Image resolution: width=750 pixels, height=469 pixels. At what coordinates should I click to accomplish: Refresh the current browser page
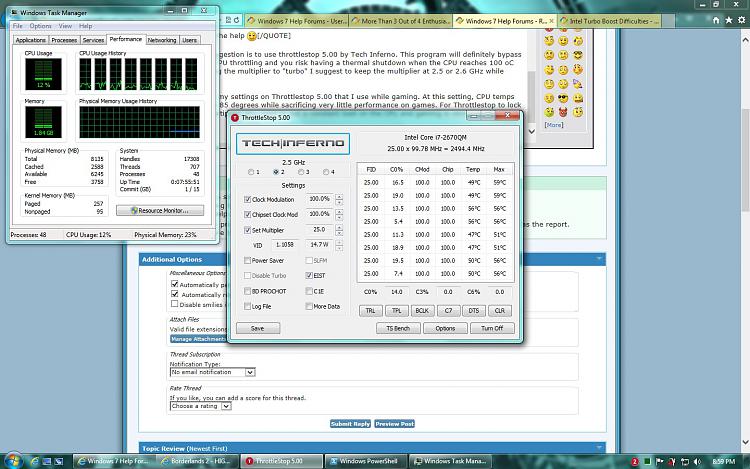(x=237, y=21)
